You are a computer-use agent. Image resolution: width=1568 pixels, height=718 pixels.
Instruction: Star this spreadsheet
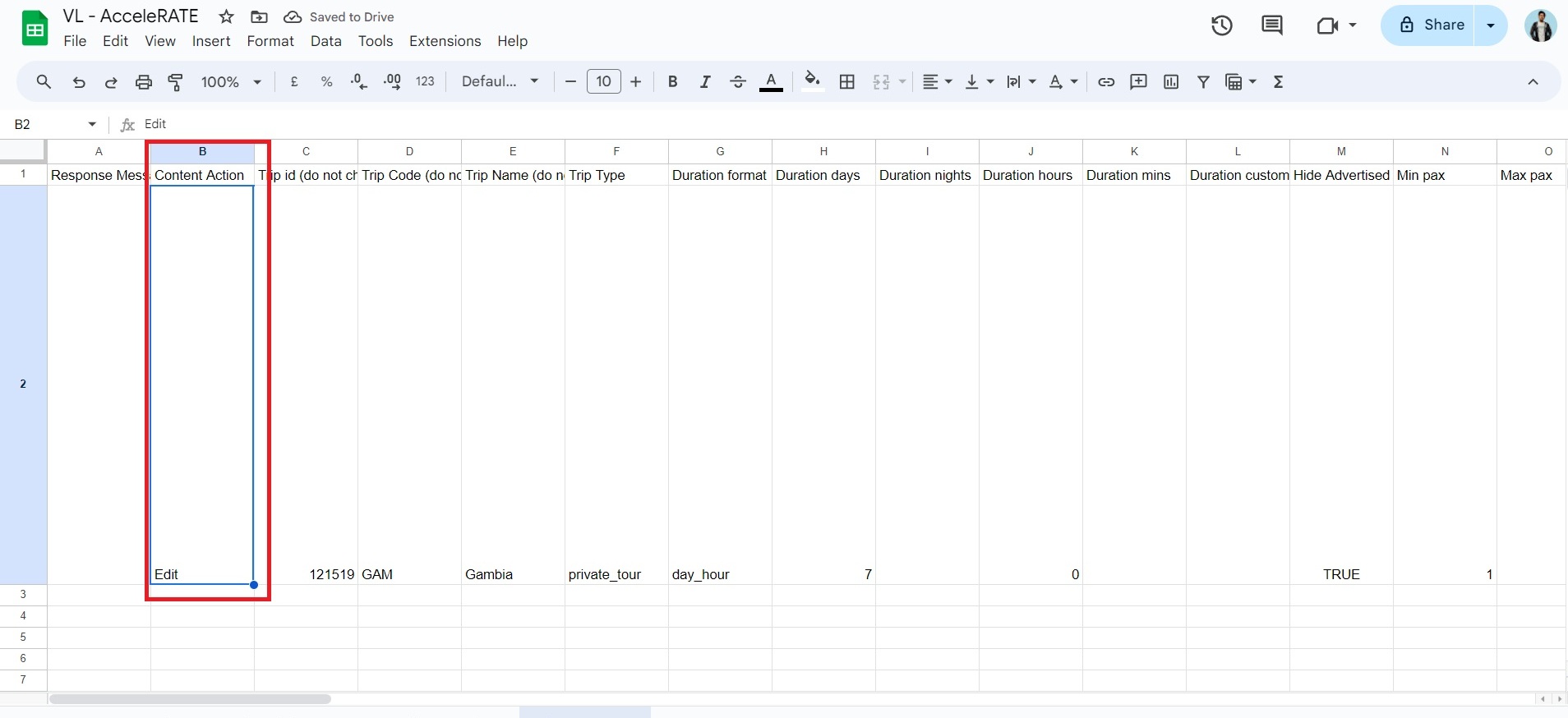click(227, 17)
